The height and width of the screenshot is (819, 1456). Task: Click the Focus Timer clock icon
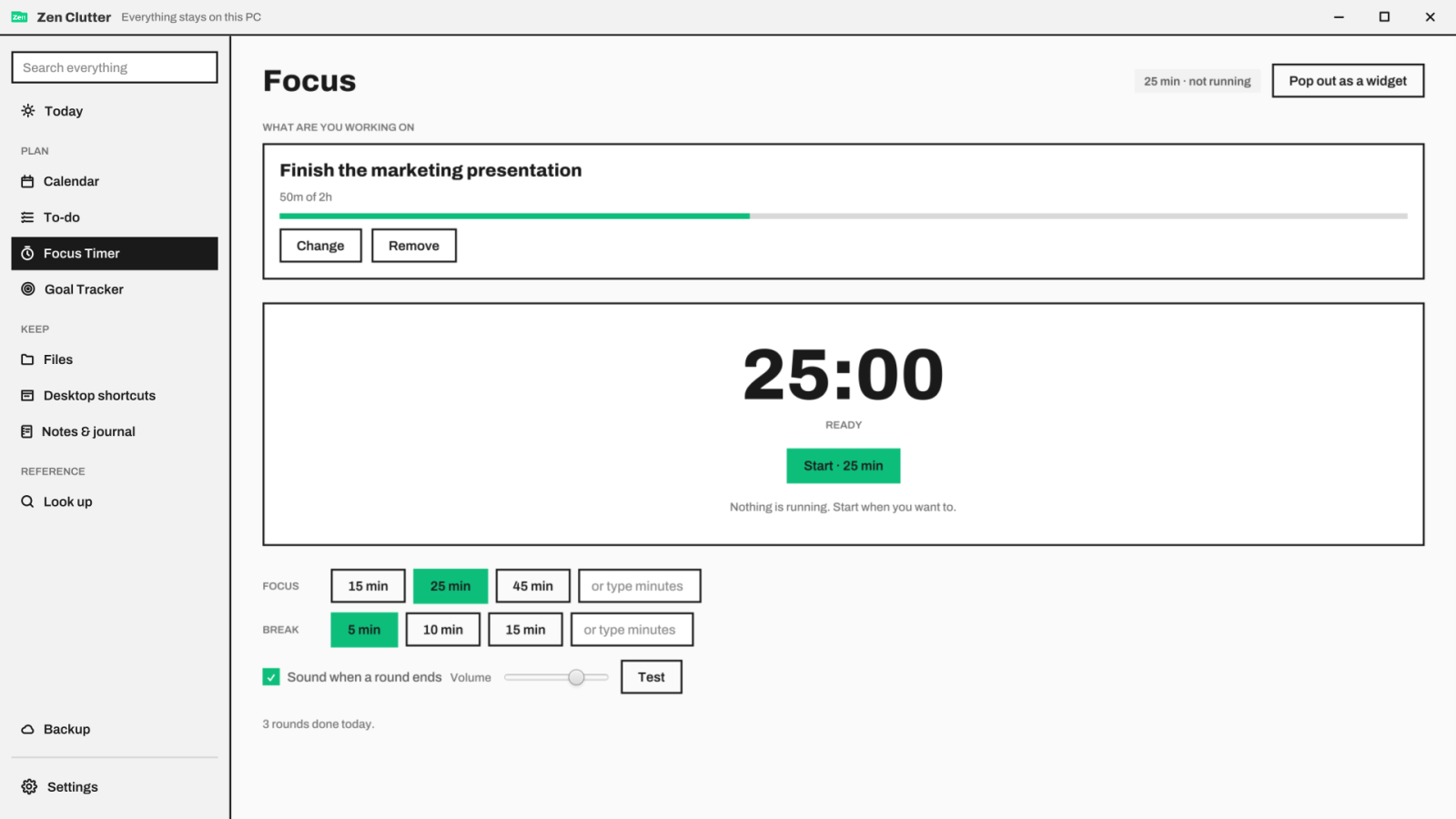pos(27,253)
